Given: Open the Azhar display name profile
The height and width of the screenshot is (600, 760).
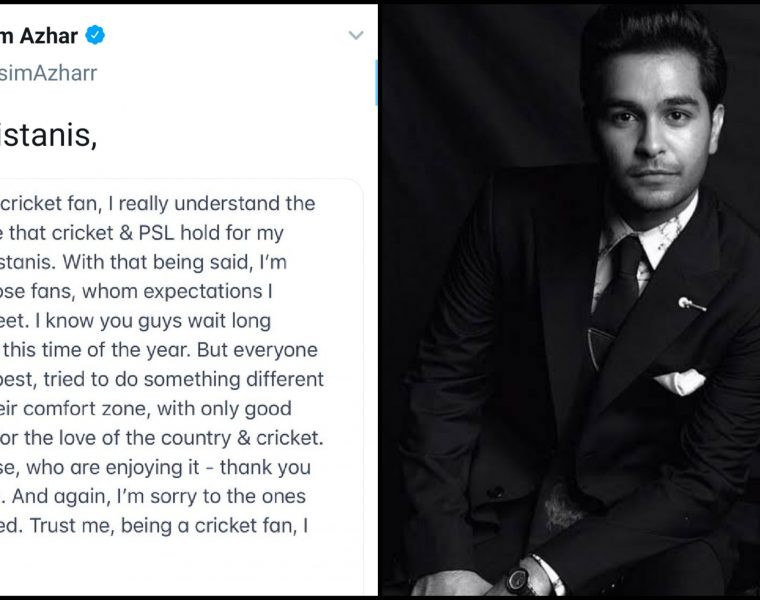Looking at the screenshot, I should pos(39,36).
